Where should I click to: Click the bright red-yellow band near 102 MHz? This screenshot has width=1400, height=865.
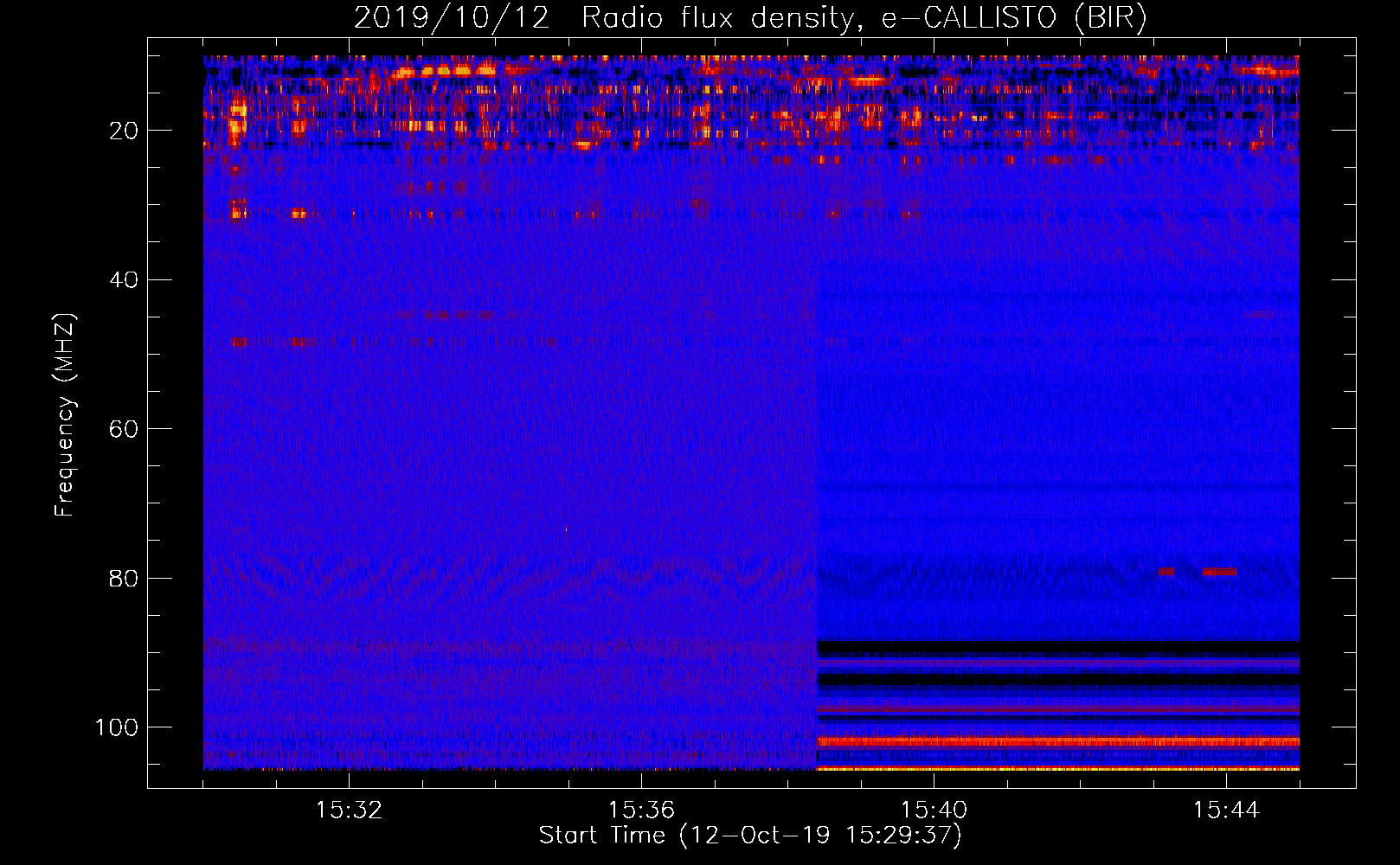1058,741
